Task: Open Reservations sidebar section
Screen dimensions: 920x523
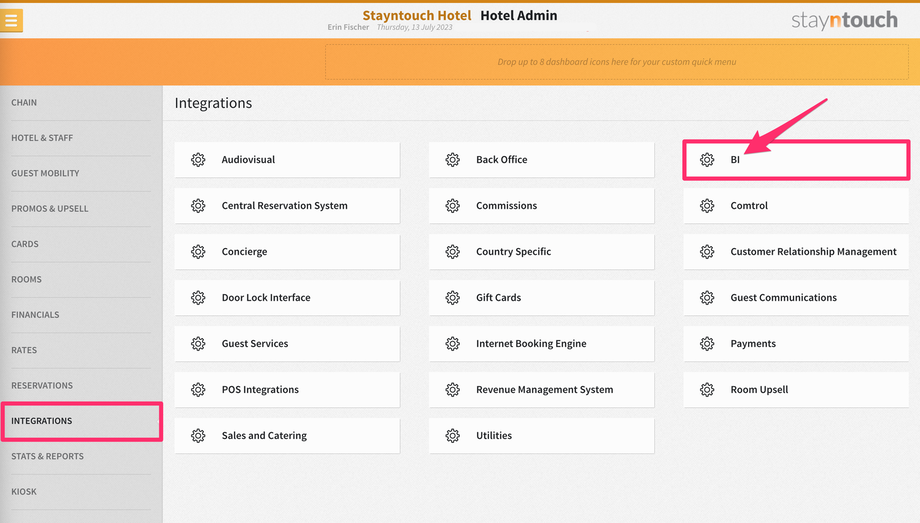Action: click(81, 386)
